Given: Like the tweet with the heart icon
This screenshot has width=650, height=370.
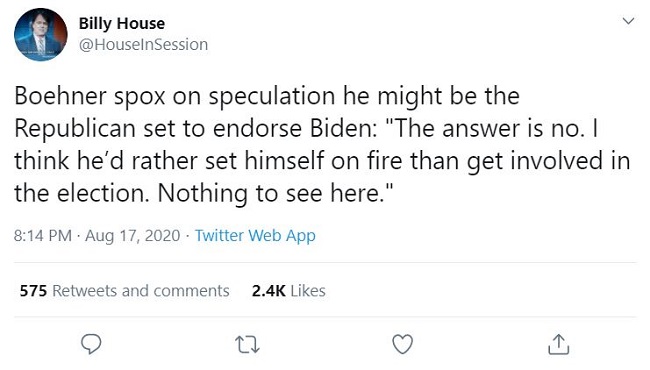Looking at the screenshot, I should click(x=403, y=344).
